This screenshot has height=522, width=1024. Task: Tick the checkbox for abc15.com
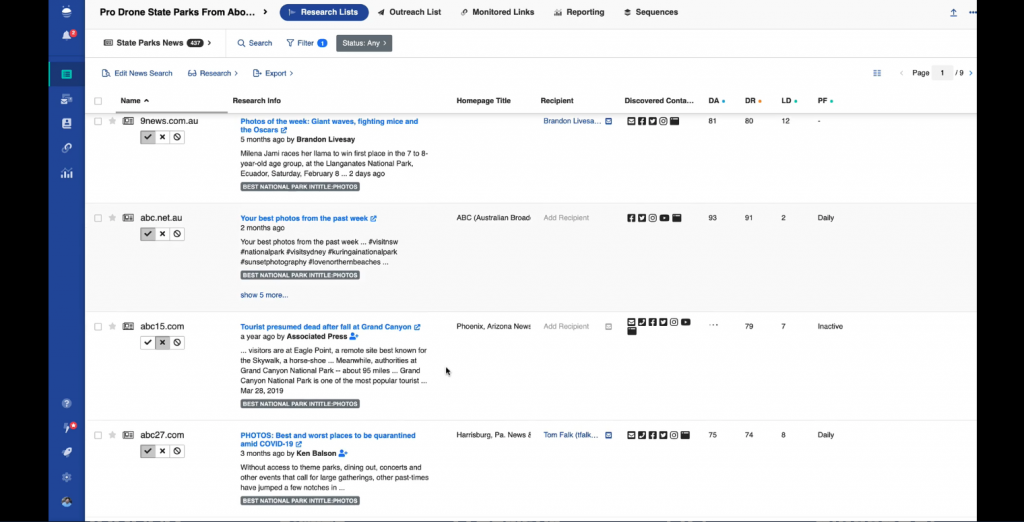tap(98, 326)
